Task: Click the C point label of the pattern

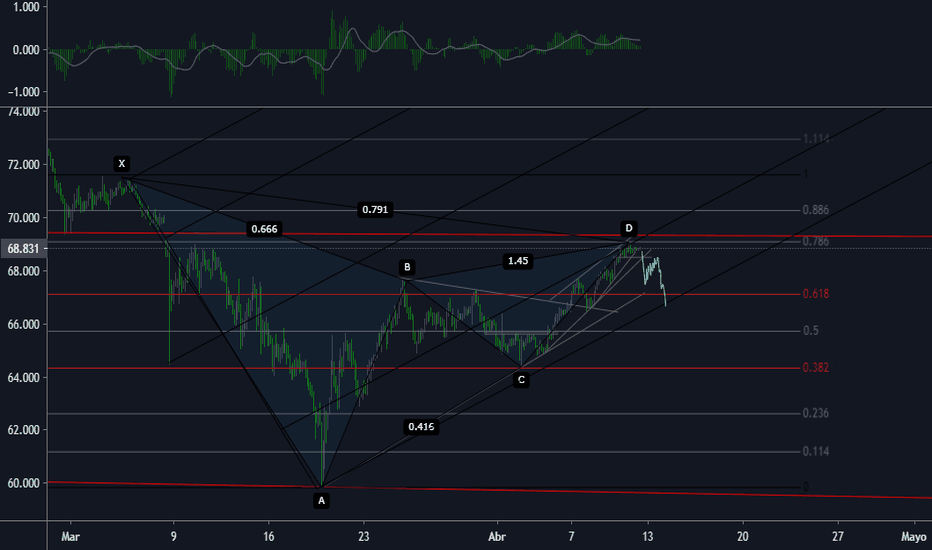Action: 521,379
